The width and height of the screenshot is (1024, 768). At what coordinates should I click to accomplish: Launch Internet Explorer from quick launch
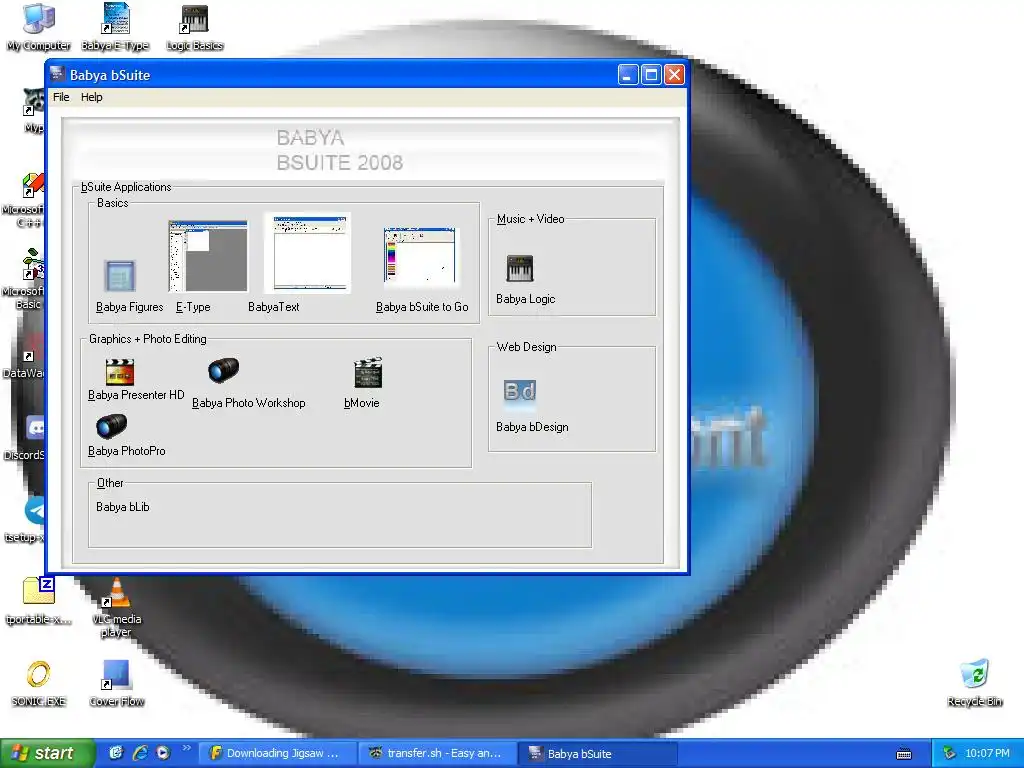tap(140, 753)
